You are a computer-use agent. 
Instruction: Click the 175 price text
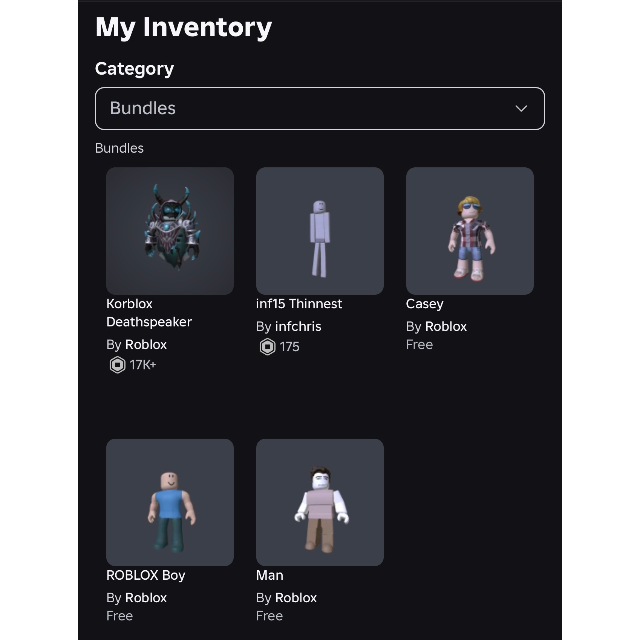[289, 347]
